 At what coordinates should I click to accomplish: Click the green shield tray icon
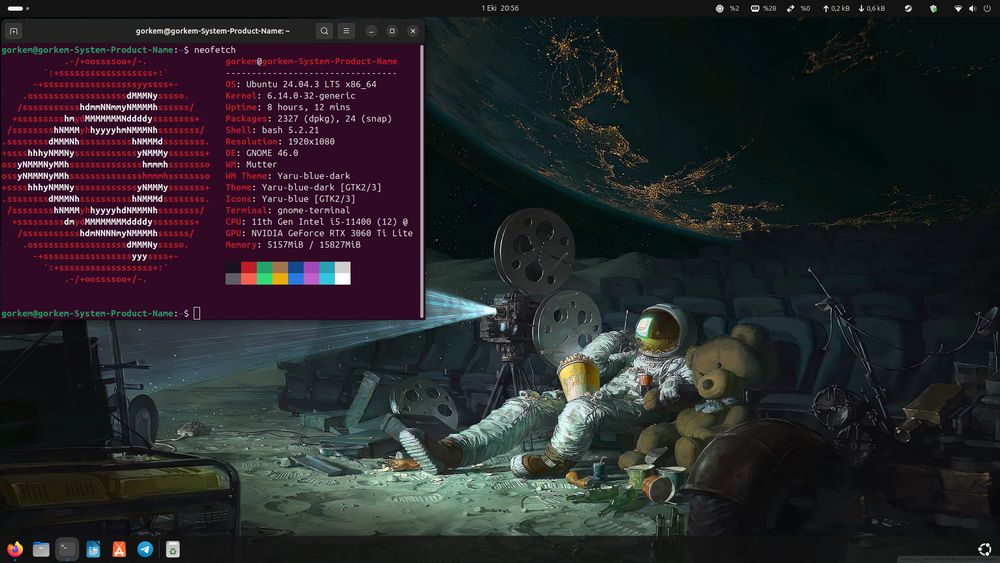934,8
